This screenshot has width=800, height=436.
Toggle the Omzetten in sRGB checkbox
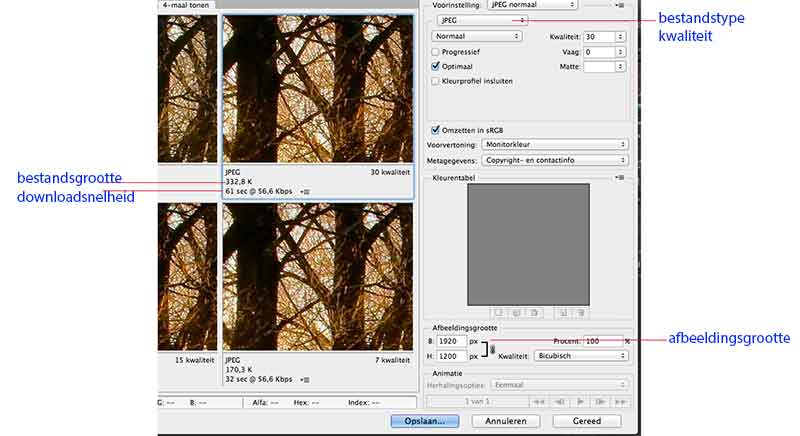[x=435, y=129]
